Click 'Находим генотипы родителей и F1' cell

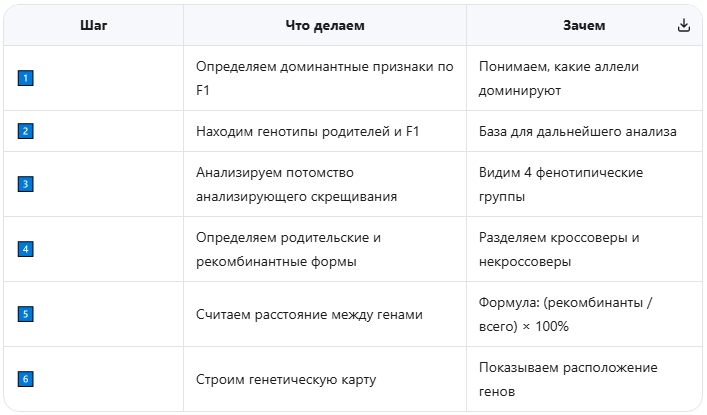click(x=307, y=131)
